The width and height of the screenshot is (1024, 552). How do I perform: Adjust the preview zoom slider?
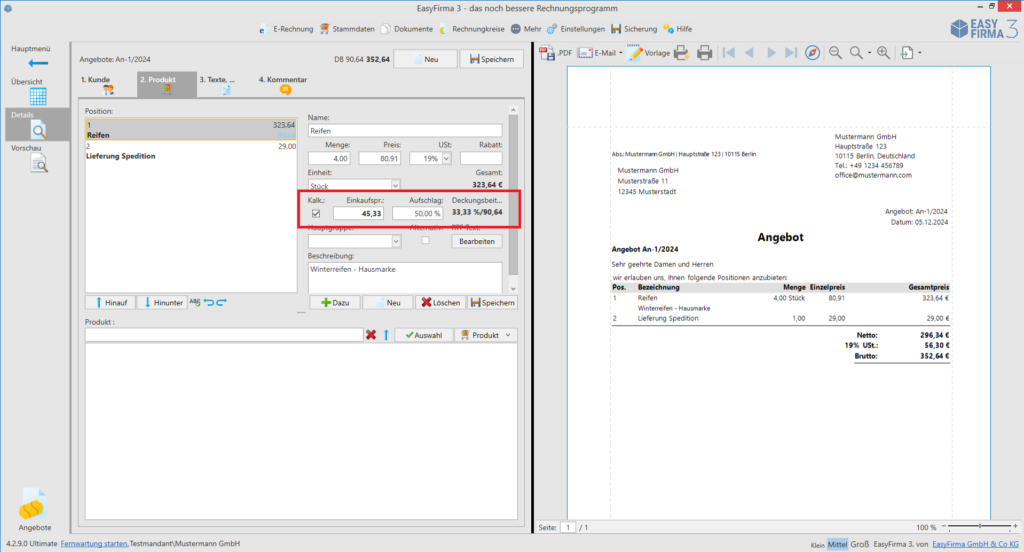click(x=980, y=527)
